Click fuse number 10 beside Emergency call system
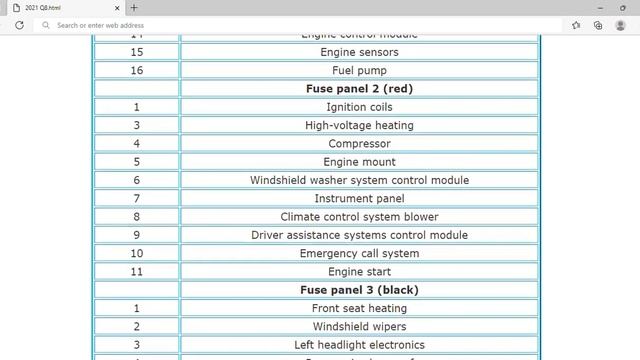640x360 pixels. (x=137, y=253)
